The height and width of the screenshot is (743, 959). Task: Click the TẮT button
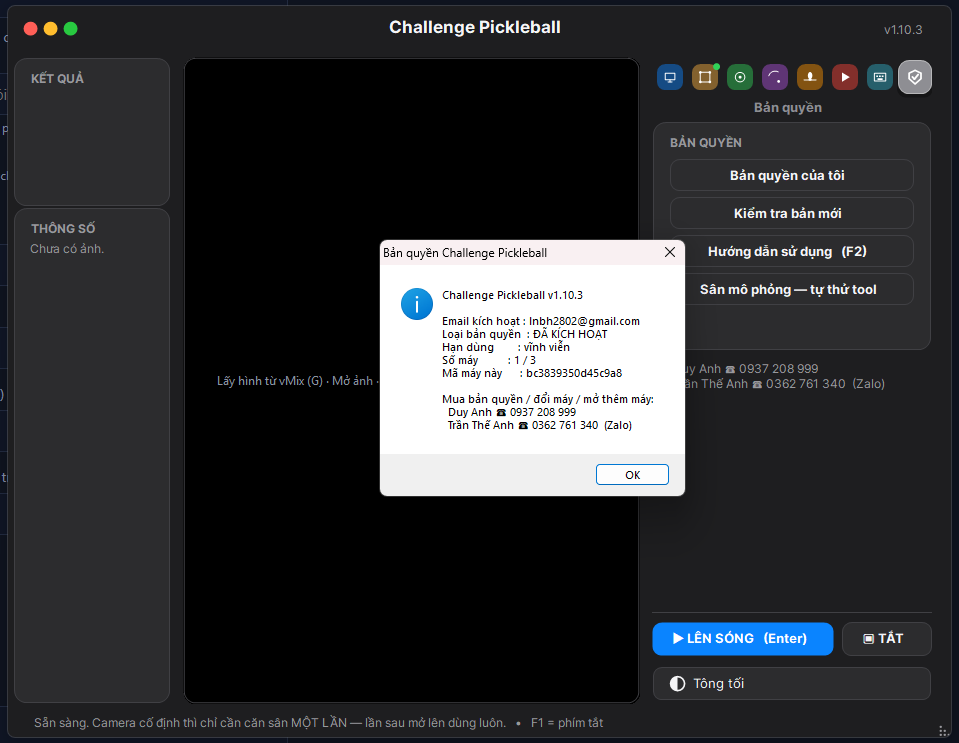pyautogui.click(x=887, y=638)
